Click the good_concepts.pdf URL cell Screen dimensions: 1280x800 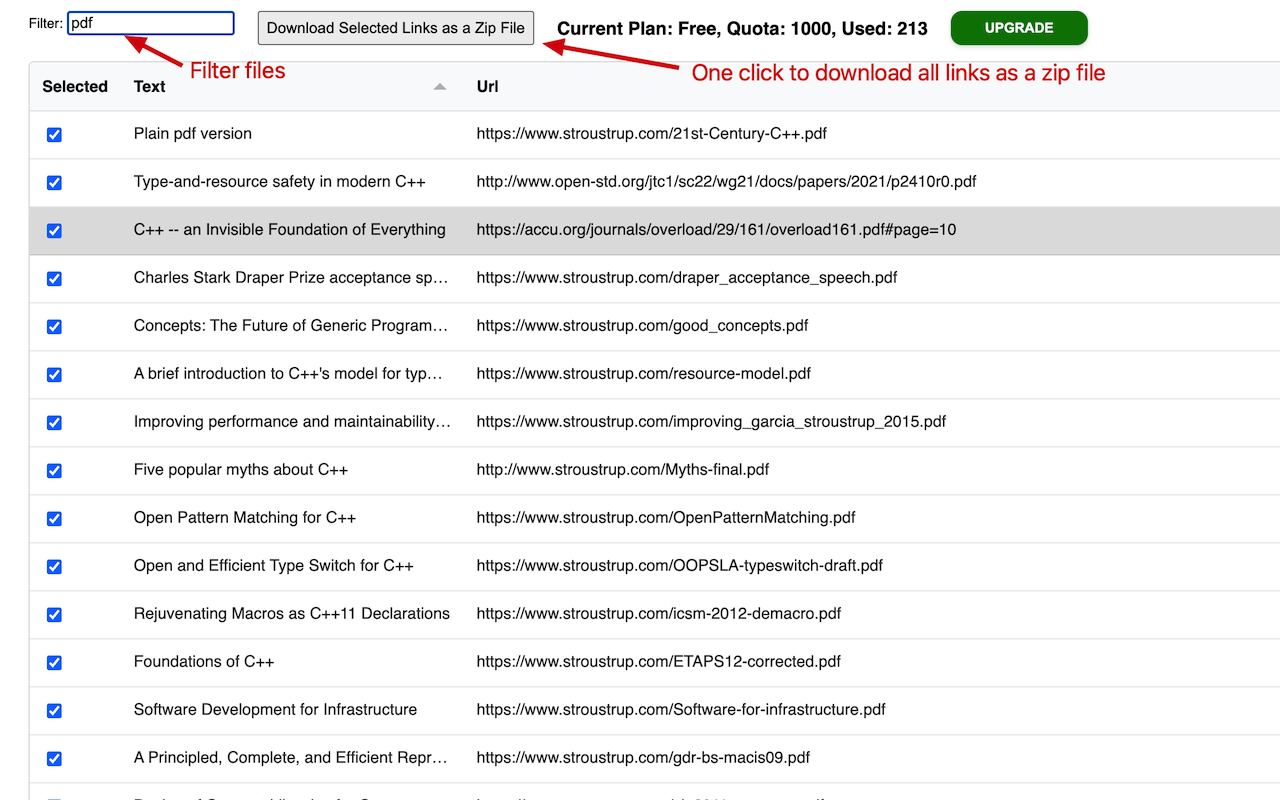point(642,326)
